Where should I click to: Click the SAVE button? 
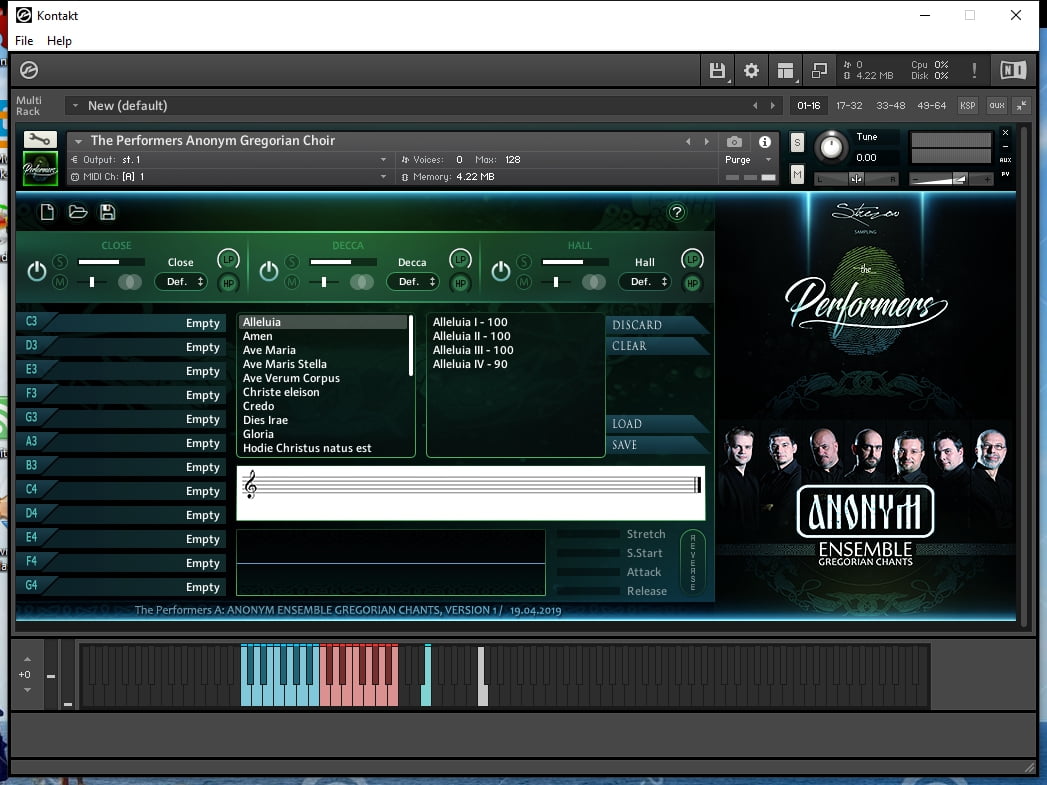(658, 445)
